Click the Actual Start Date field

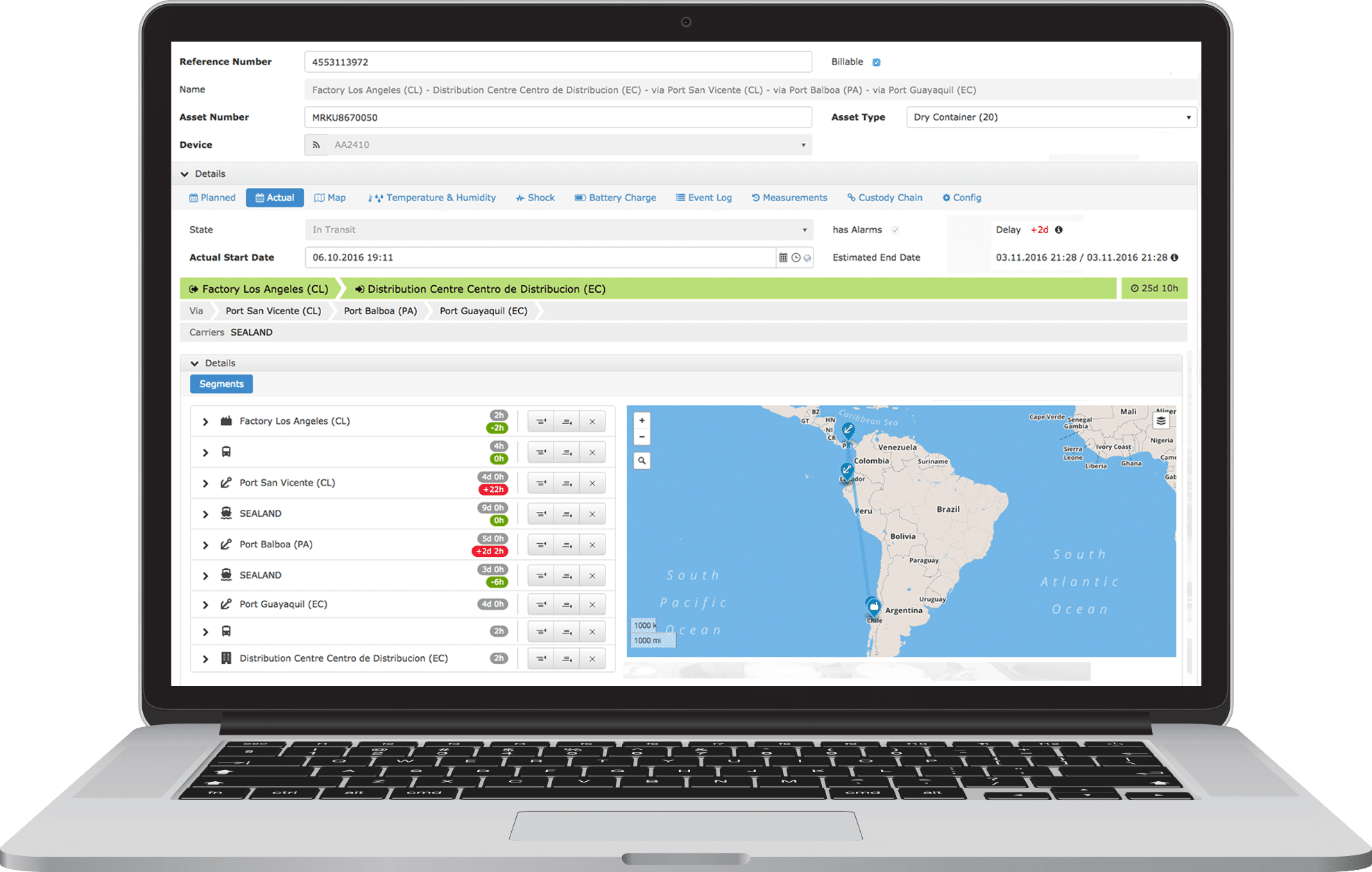[486, 257]
